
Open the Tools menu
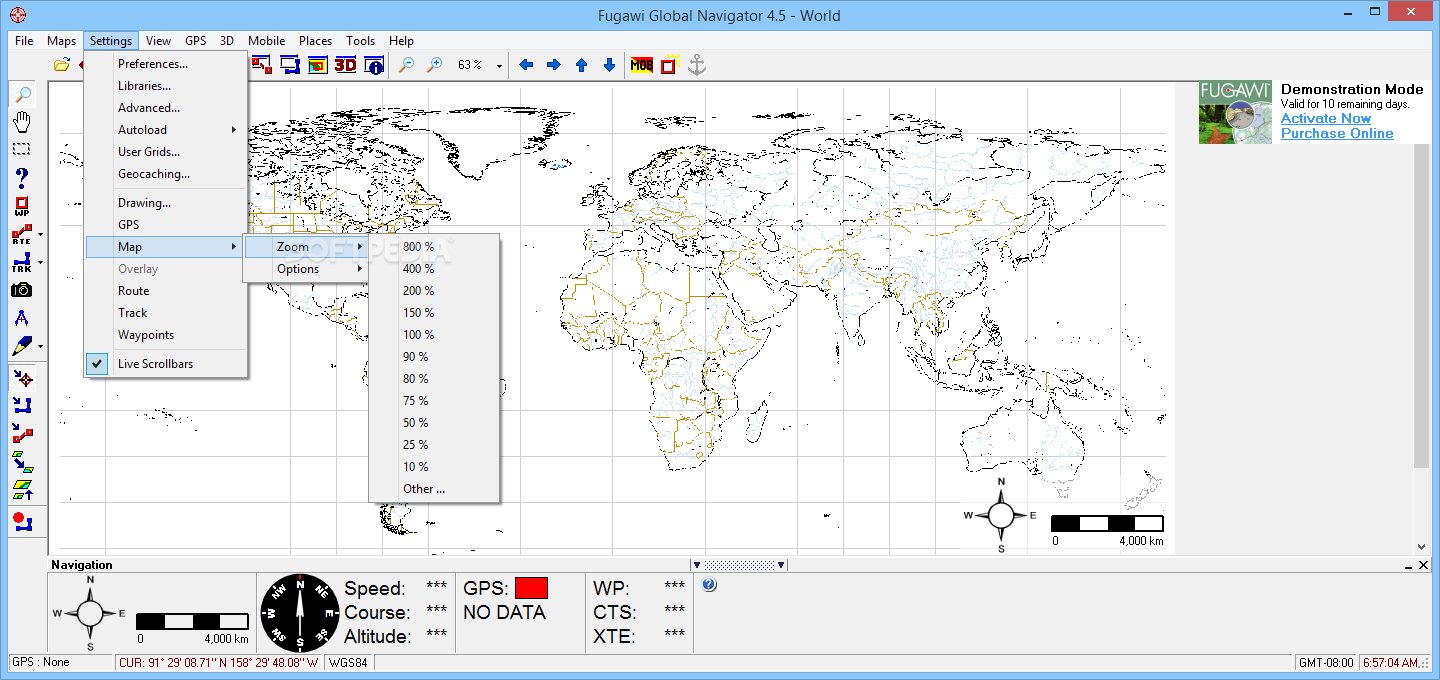click(360, 41)
